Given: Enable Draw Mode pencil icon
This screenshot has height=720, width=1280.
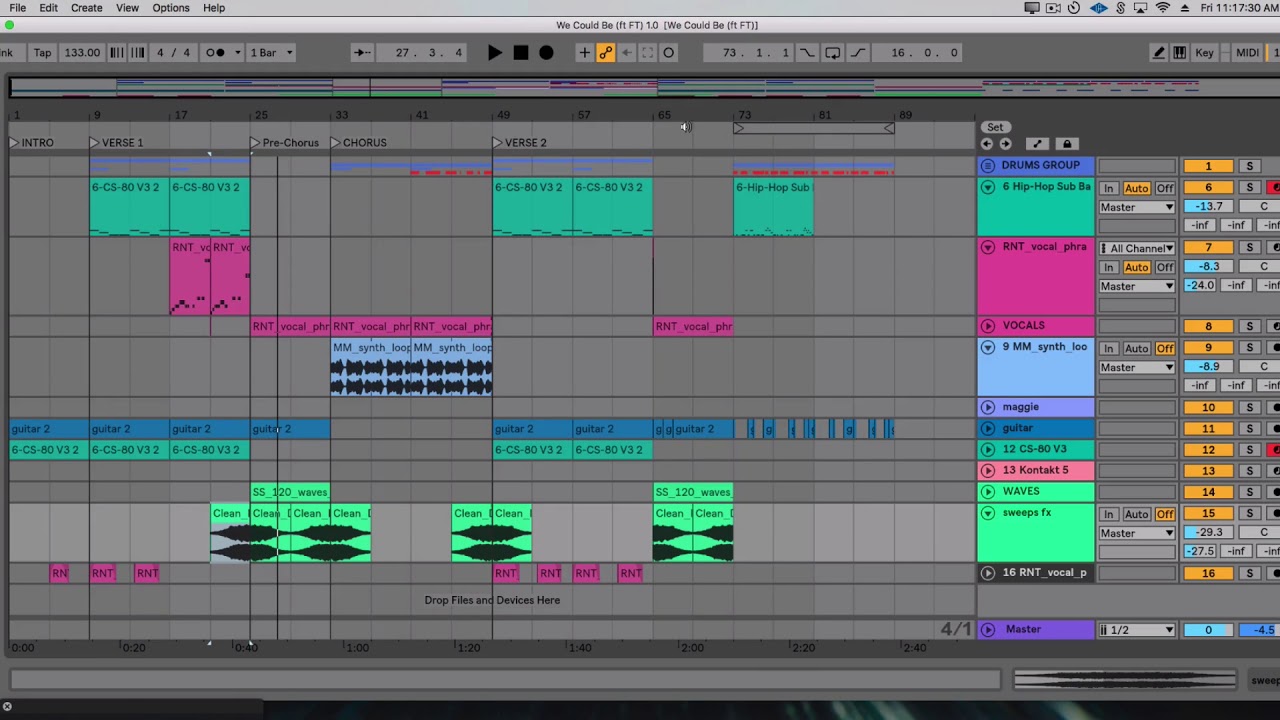Looking at the screenshot, I should [x=1160, y=53].
